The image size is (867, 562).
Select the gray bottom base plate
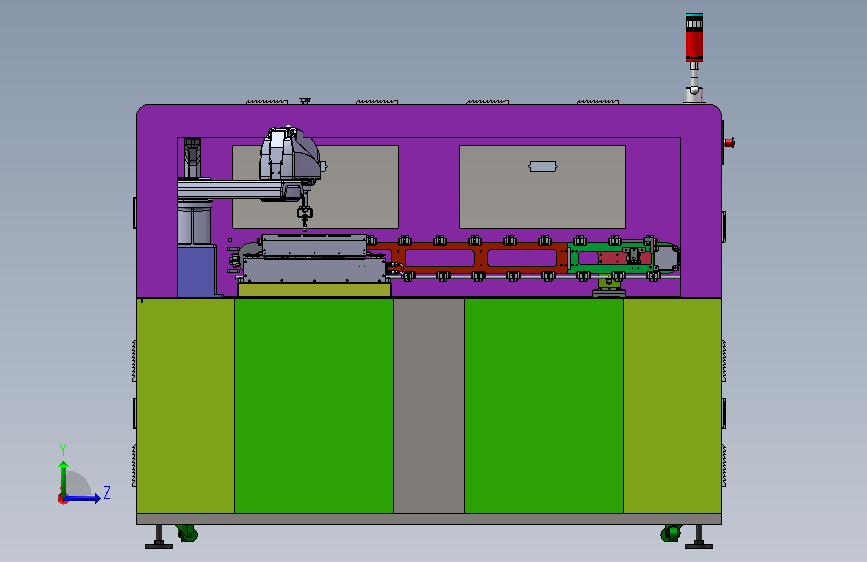429,519
